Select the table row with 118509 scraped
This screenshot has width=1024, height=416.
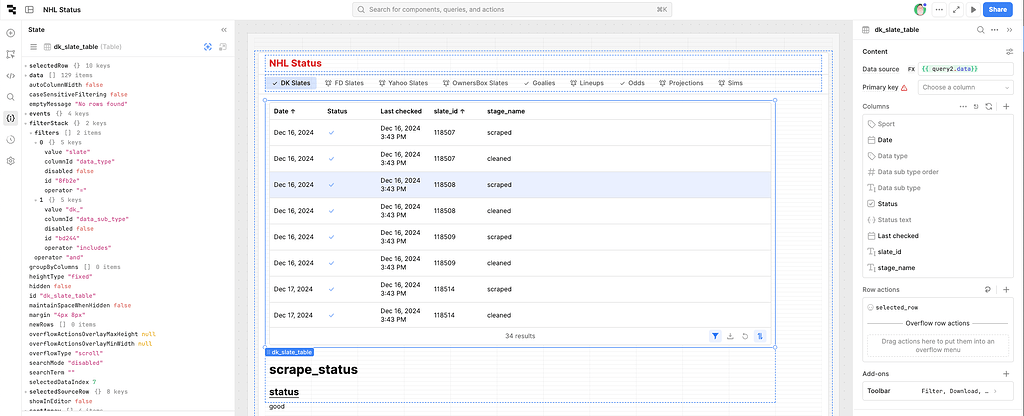[520, 237]
